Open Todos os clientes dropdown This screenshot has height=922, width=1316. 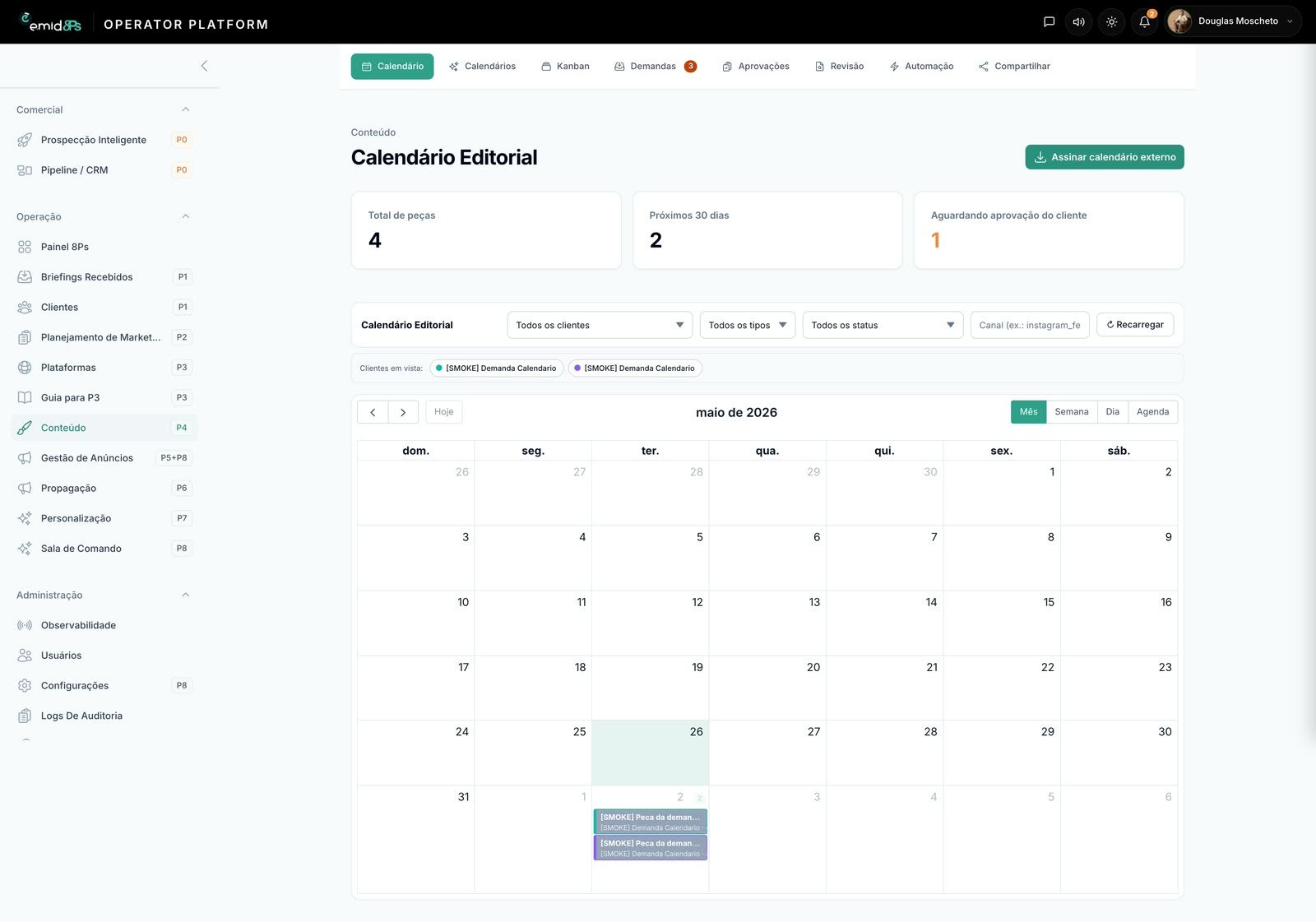click(600, 325)
